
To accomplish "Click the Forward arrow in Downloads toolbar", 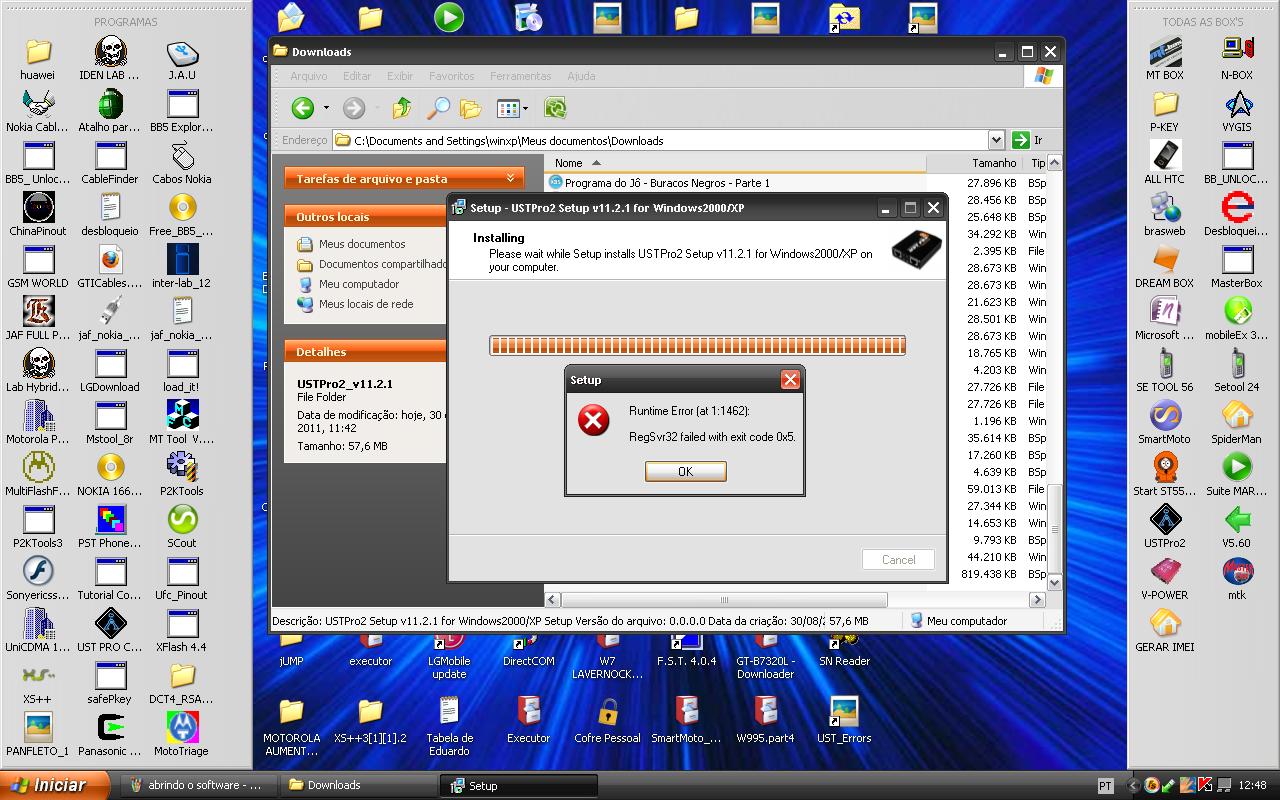I will tap(354, 108).
